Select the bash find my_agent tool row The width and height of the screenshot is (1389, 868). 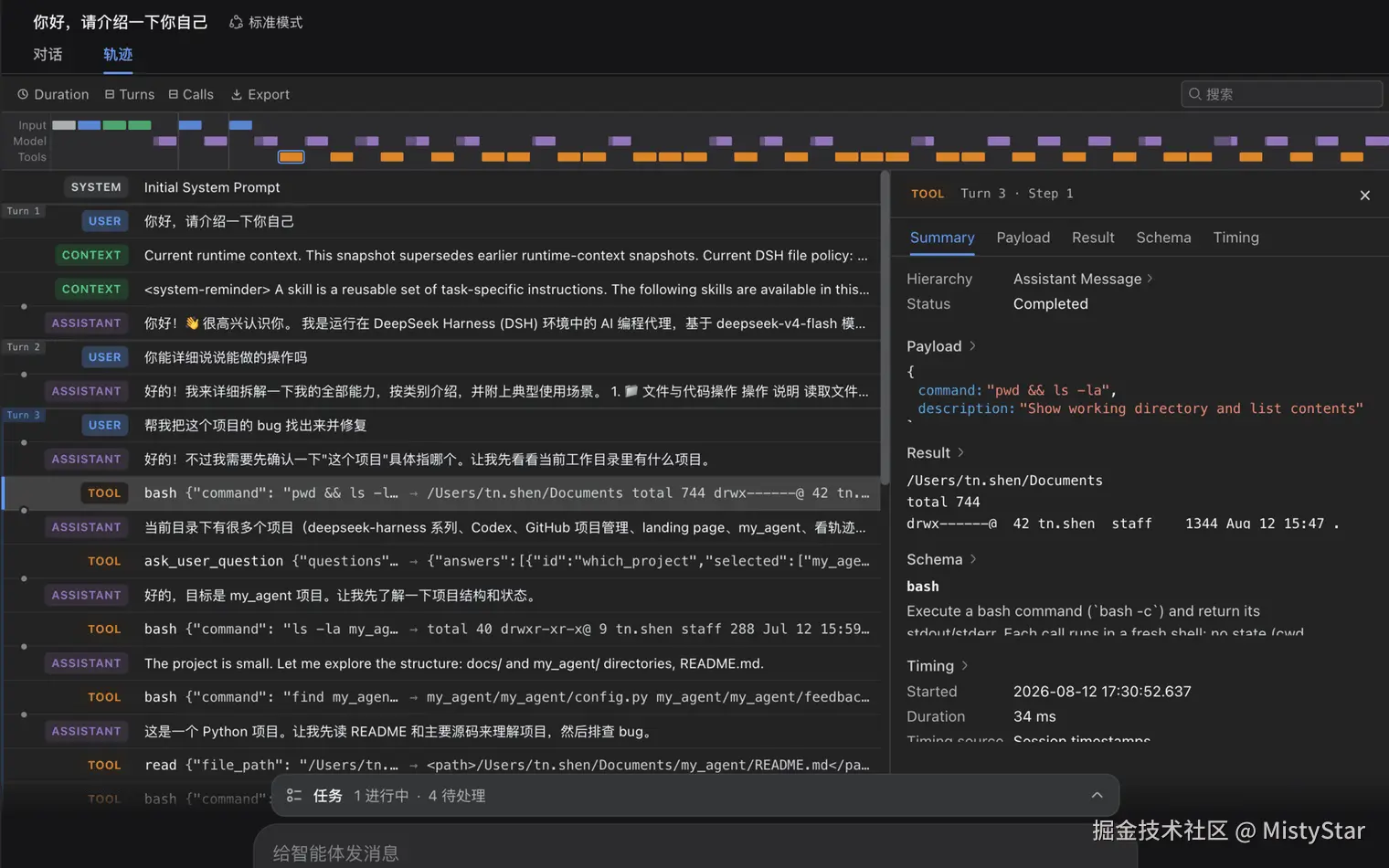coord(441,697)
